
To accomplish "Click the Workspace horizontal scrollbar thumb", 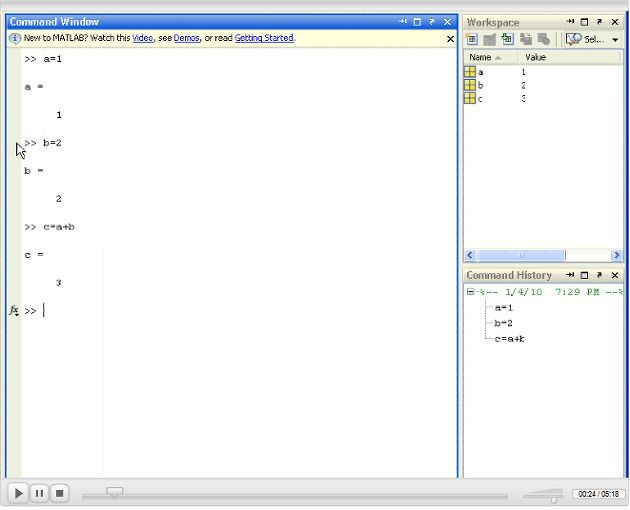I will [521, 255].
